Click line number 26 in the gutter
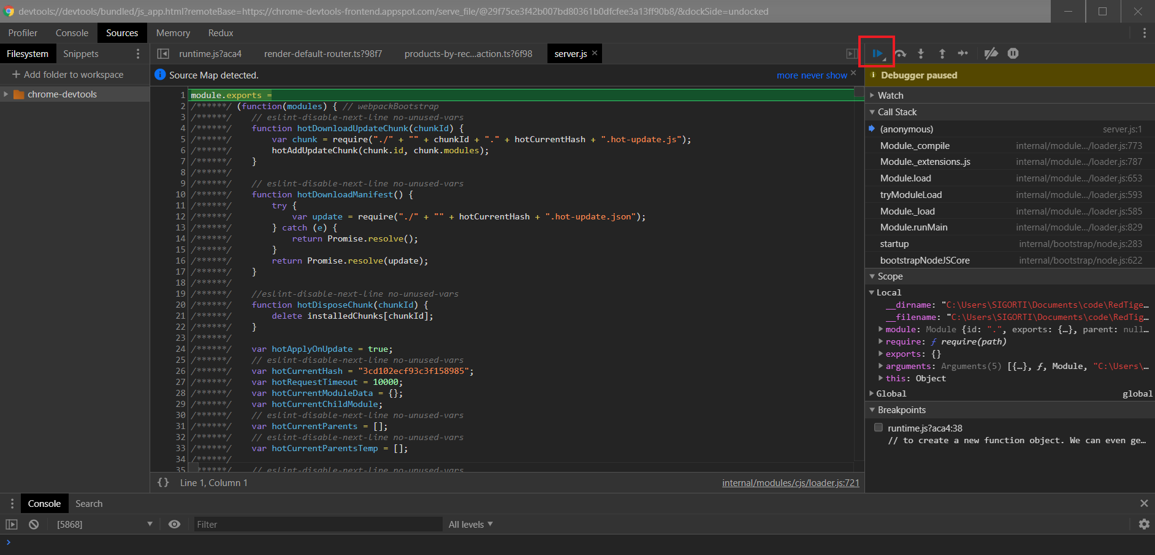Image resolution: width=1155 pixels, height=555 pixels. coord(180,371)
